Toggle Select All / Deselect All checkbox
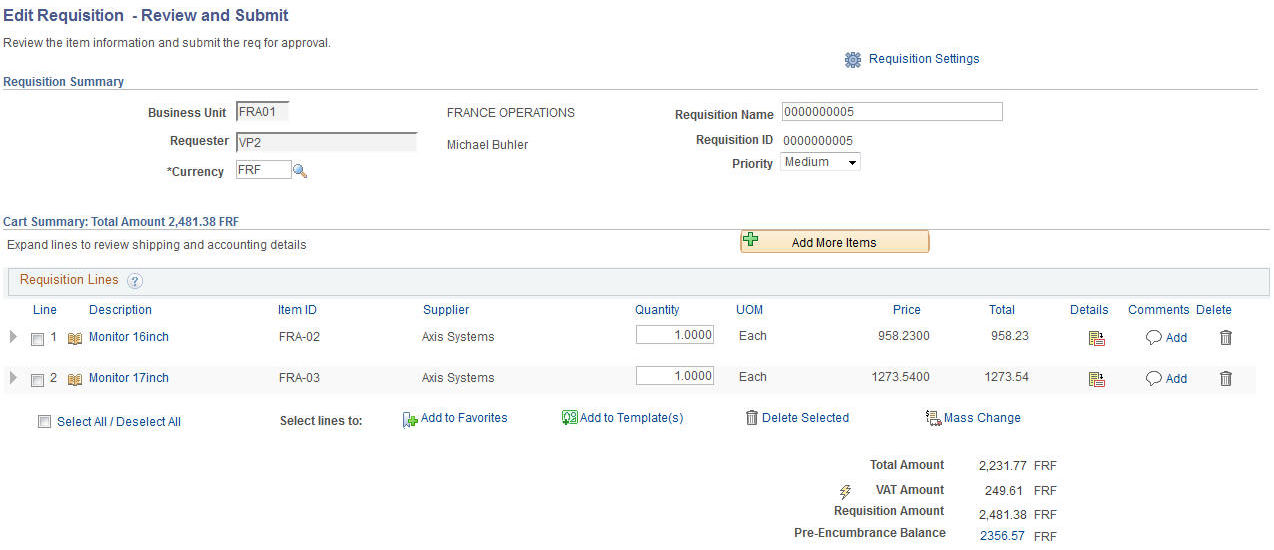Viewport: 1274px width, 550px height. pyautogui.click(x=44, y=422)
